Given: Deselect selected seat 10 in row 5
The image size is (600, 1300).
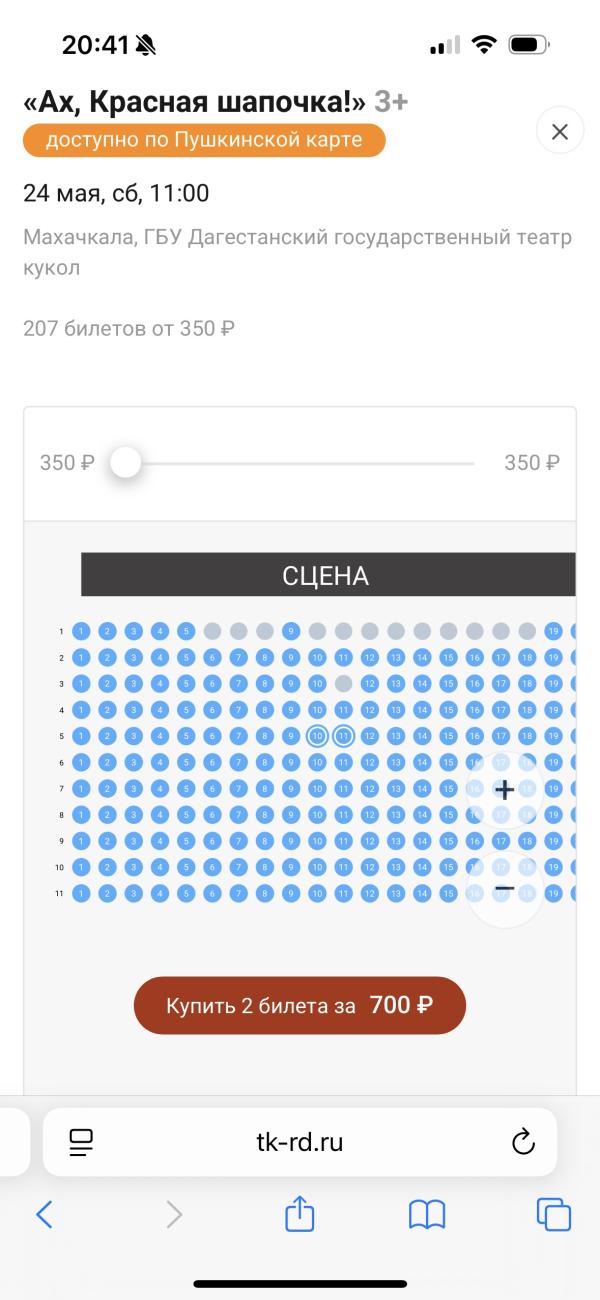Looking at the screenshot, I should [x=317, y=736].
